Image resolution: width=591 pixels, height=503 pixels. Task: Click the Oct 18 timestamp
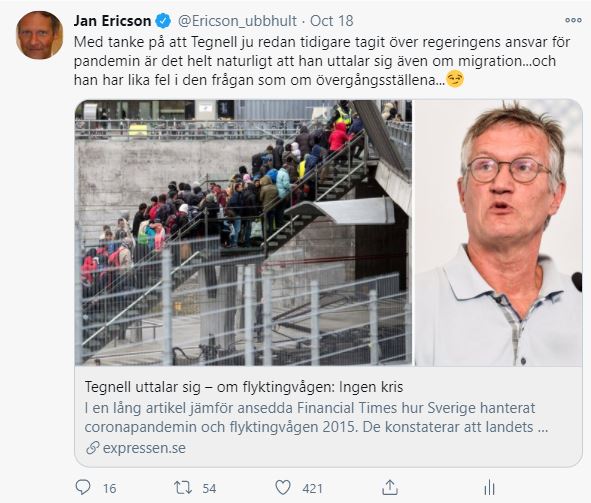coord(331,21)
